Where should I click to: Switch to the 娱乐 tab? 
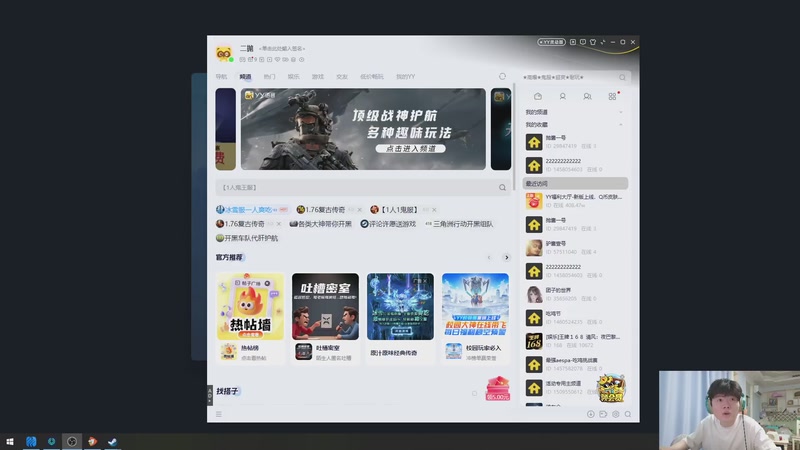click(293, 77)
